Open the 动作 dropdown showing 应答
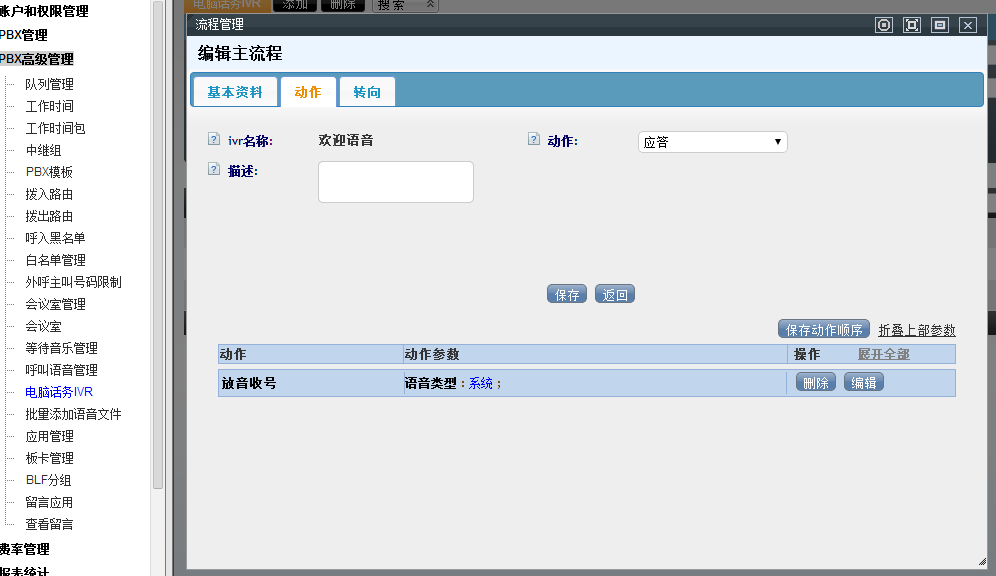Screen dimensions: 996x576 click(712, 142)
